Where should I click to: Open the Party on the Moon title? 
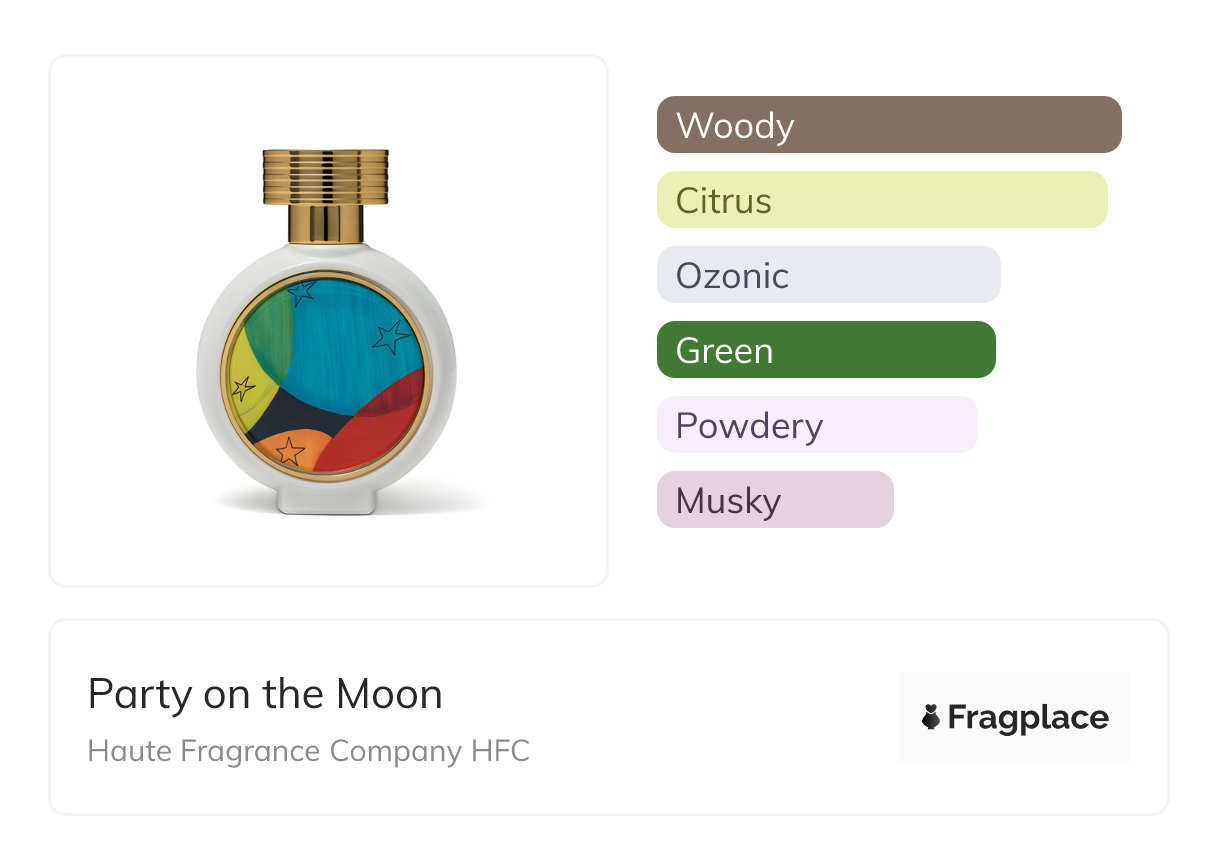pos(265,694)
